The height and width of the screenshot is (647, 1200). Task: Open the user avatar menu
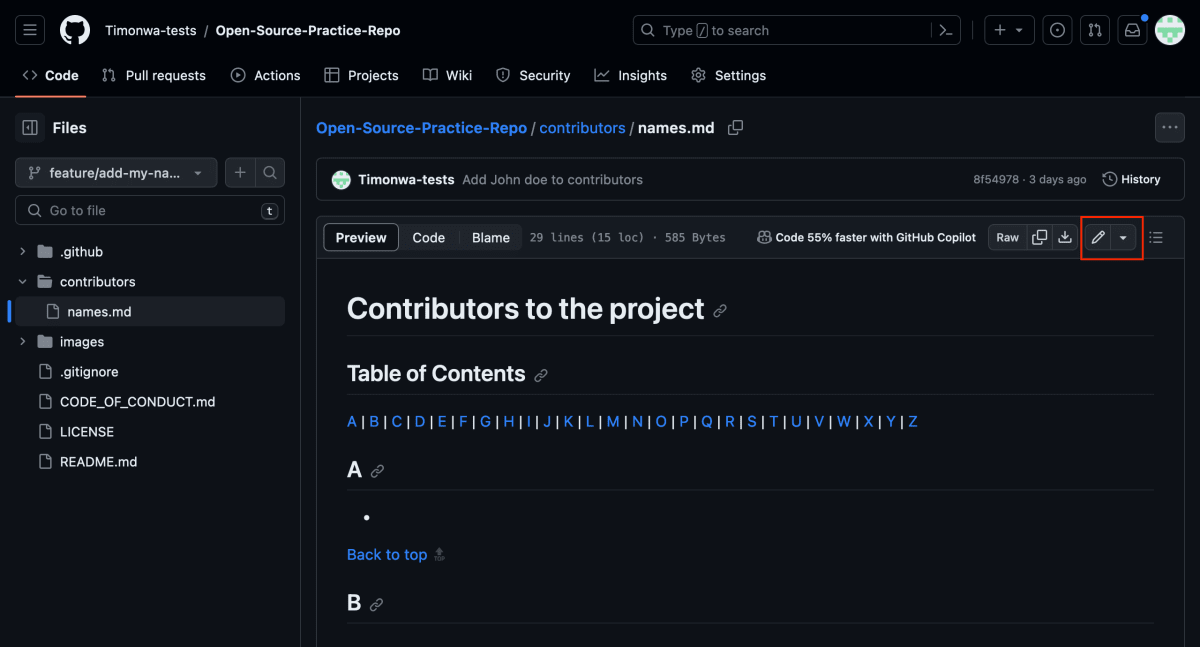click(1170, 30)
